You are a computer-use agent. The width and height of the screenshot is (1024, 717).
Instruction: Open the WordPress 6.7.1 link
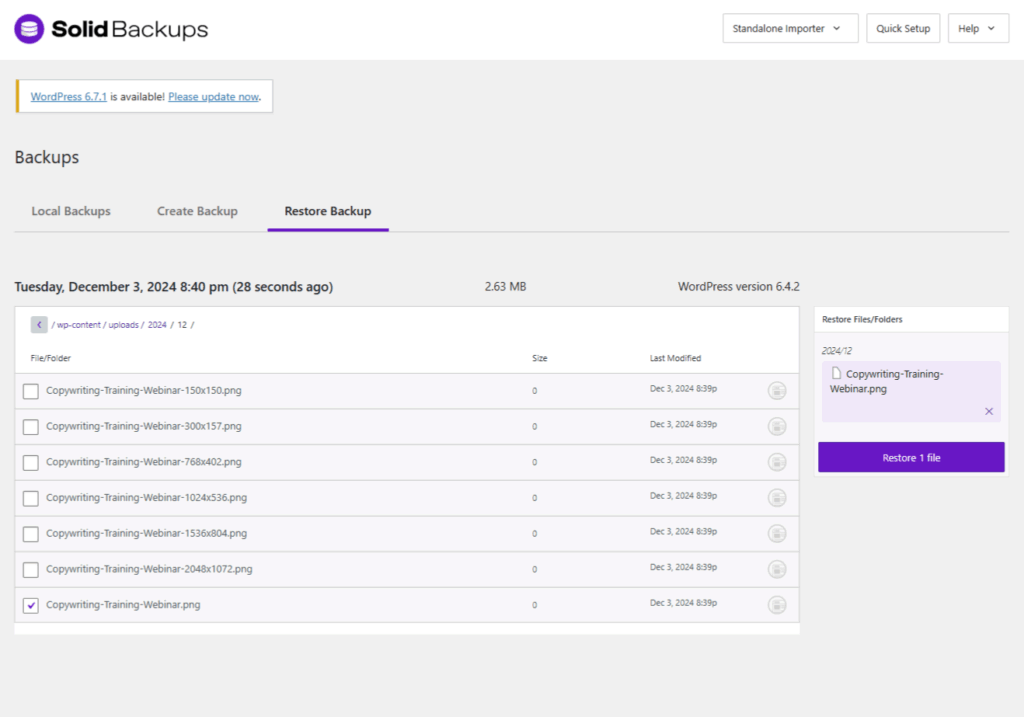click(68, 97)
